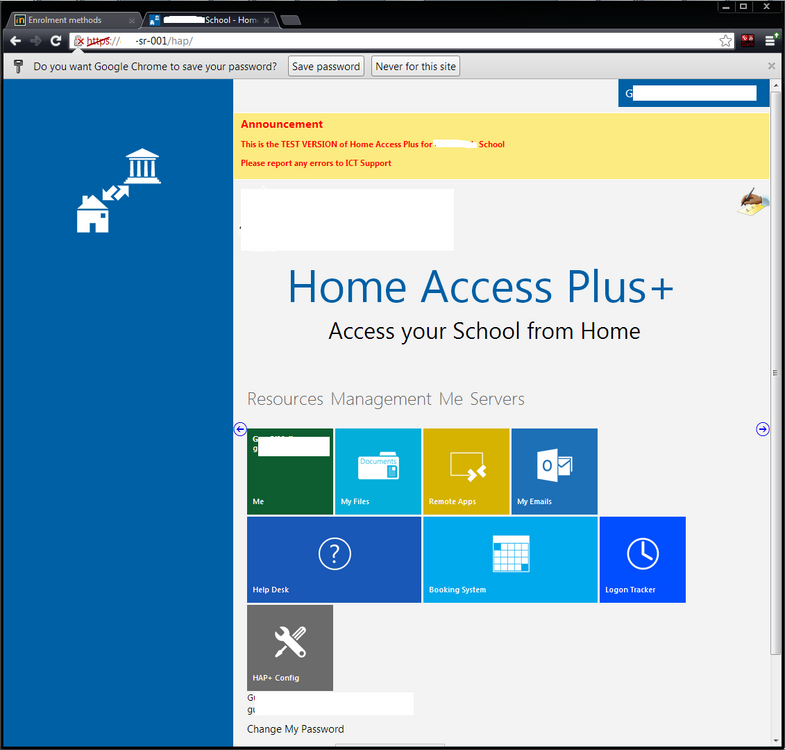
Task: Click 'Access your School from Home' text
Action: pos(484,331)
